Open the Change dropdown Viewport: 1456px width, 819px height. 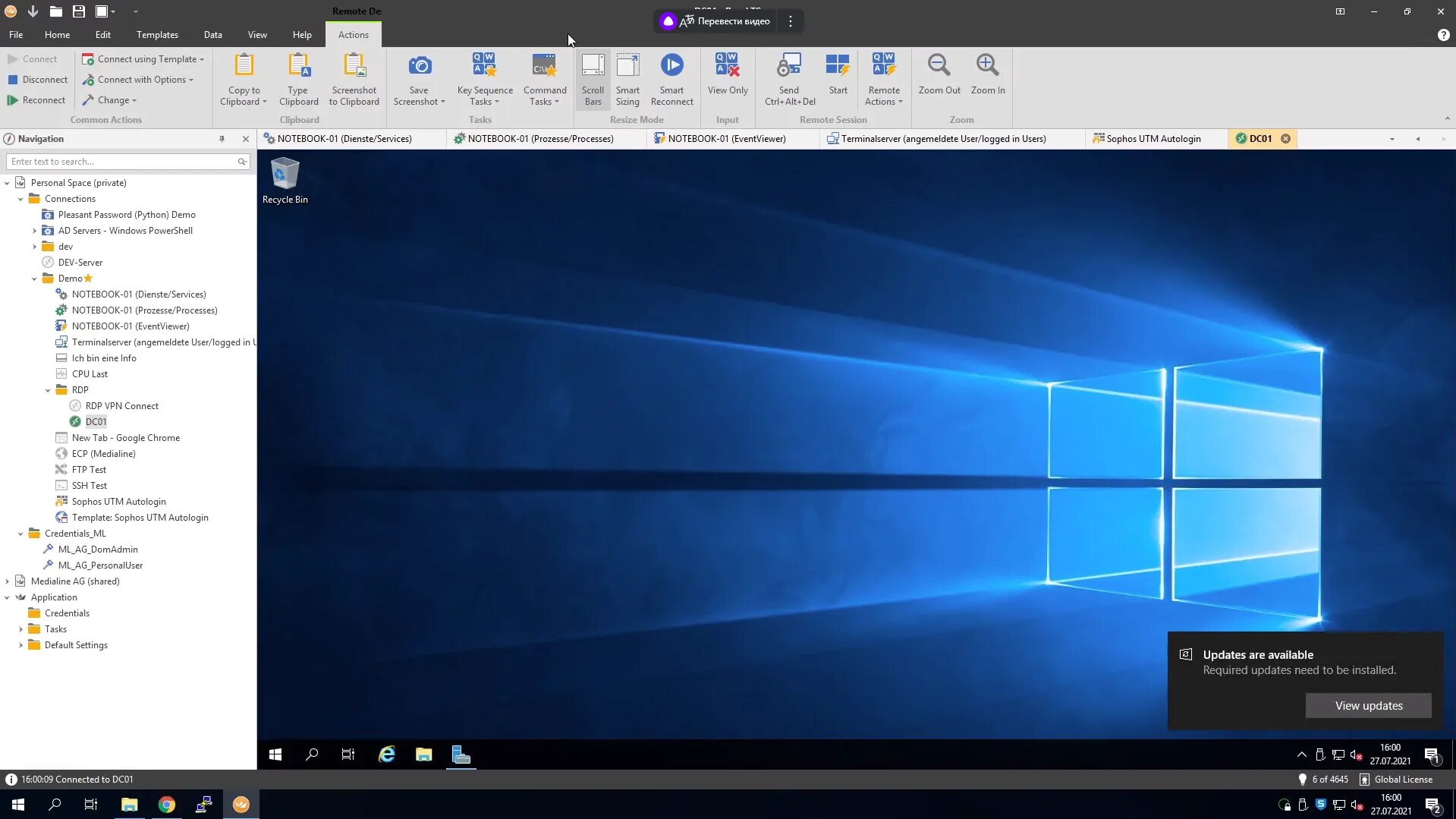tap(109, 100)
